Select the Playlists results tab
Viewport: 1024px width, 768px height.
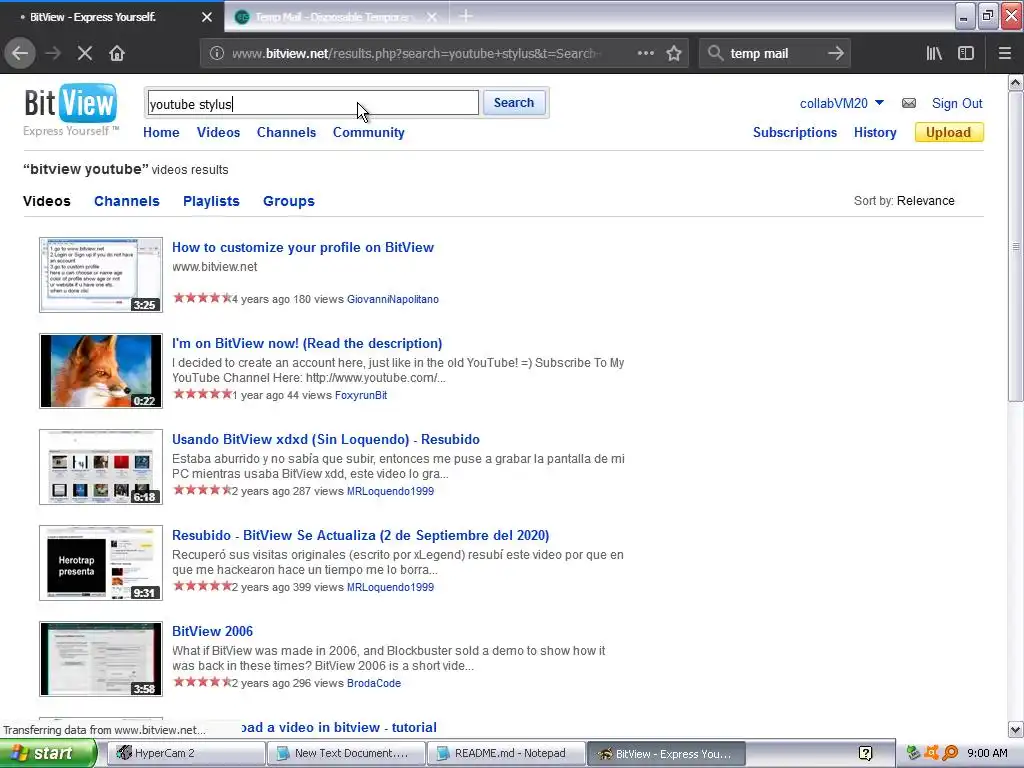coord(211,201)
